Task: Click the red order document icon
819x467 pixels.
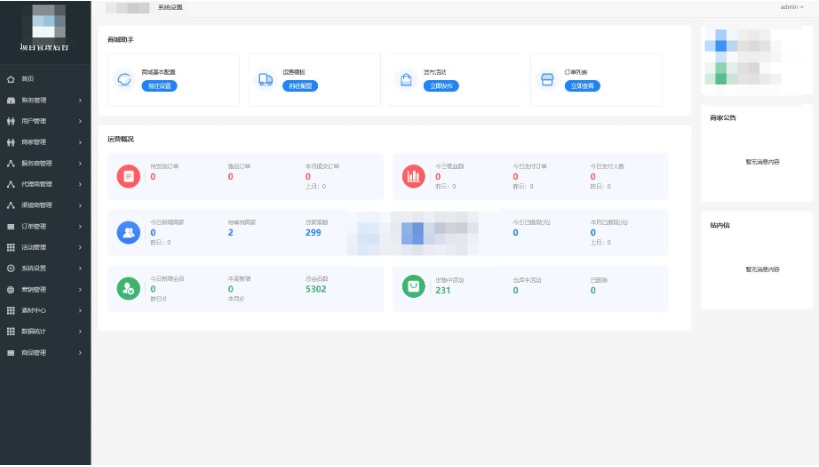Action: pos(128,176)
